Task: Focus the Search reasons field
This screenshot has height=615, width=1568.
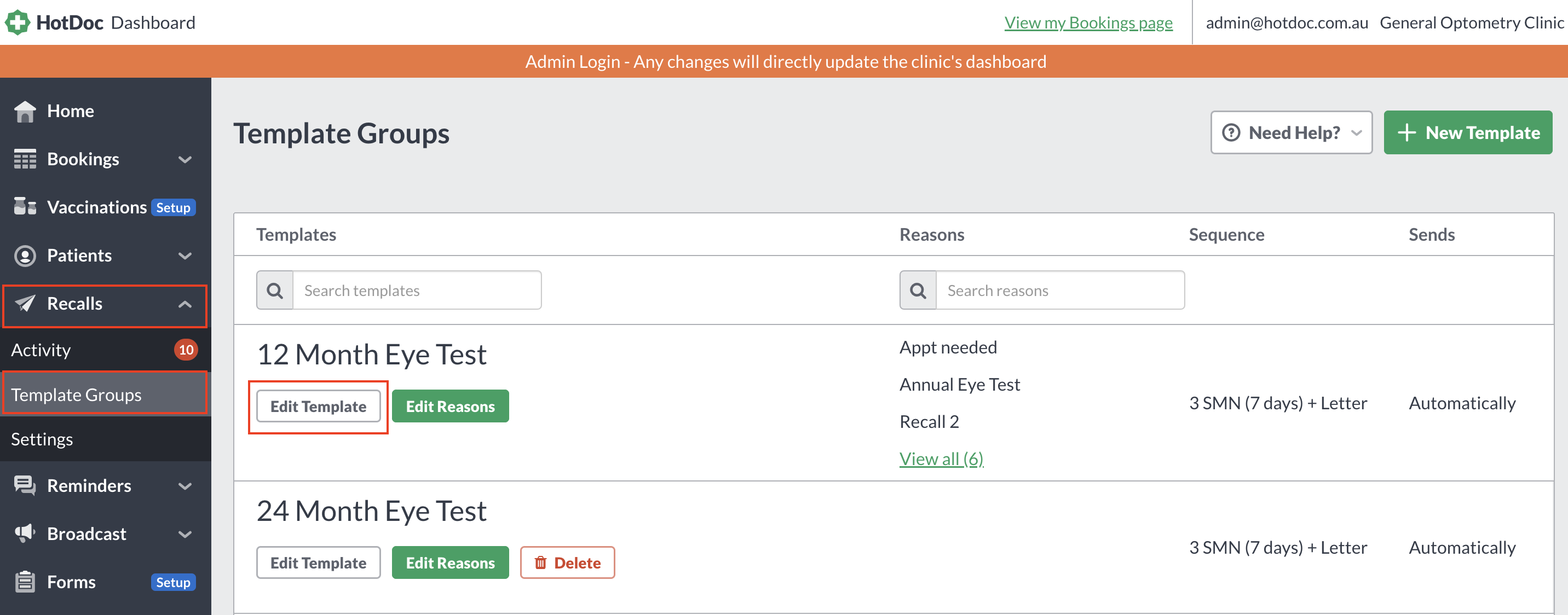Action: click(1060, 291)
